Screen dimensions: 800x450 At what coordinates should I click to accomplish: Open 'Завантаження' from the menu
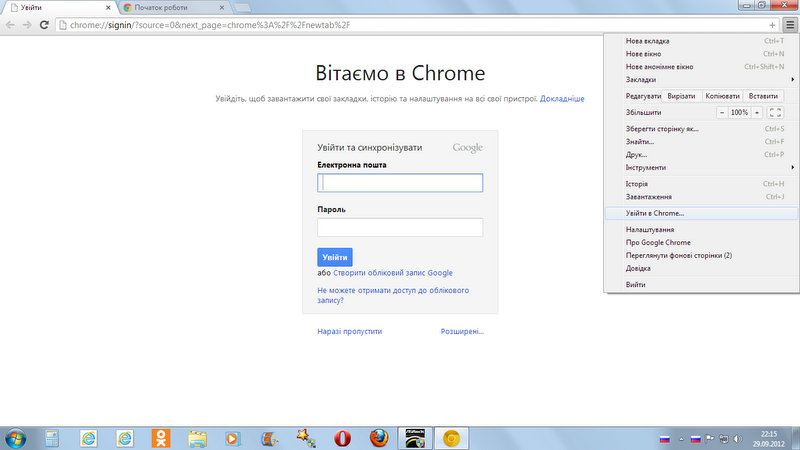point(702,197)
